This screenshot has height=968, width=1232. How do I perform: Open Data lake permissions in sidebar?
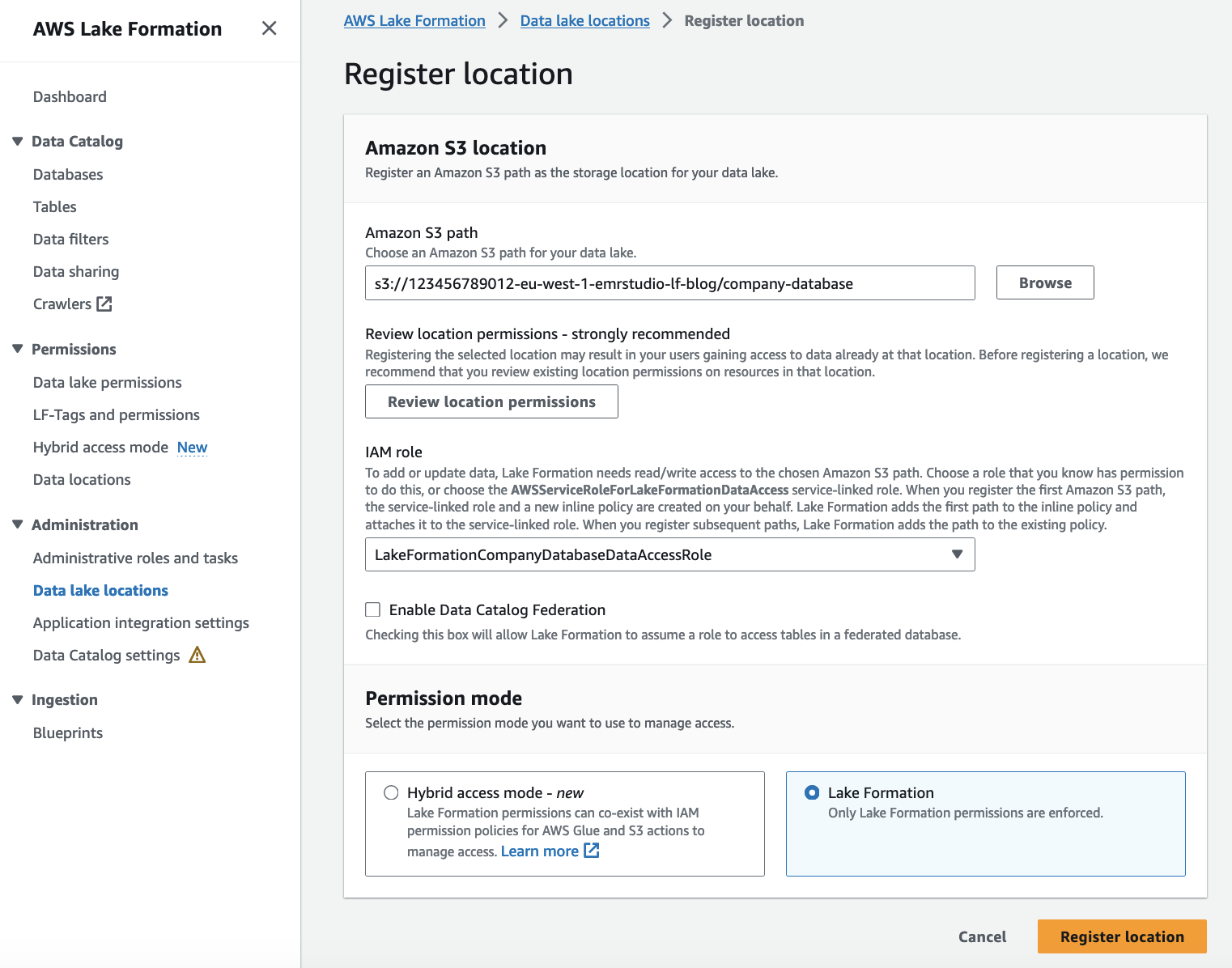(107, 382)
